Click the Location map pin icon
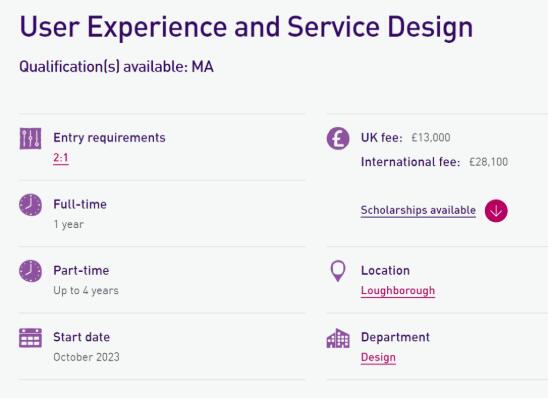The image size is (548, 399). (338, 271)
